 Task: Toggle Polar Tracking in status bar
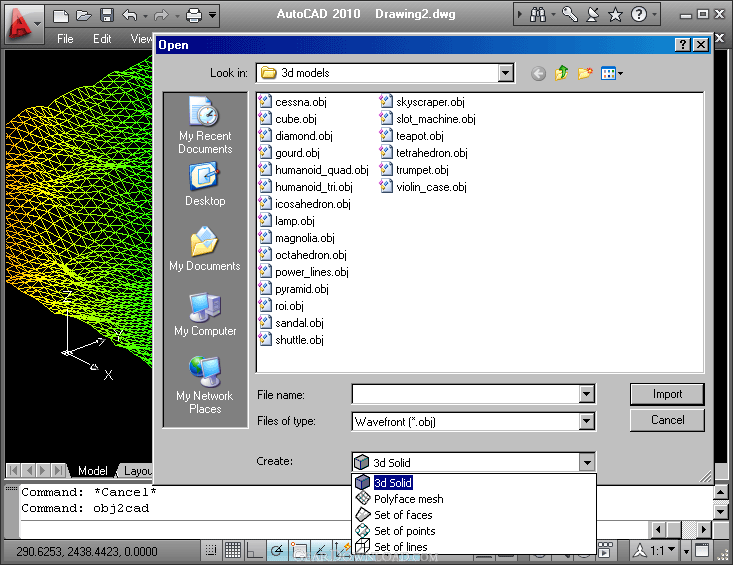coord(277,551)
